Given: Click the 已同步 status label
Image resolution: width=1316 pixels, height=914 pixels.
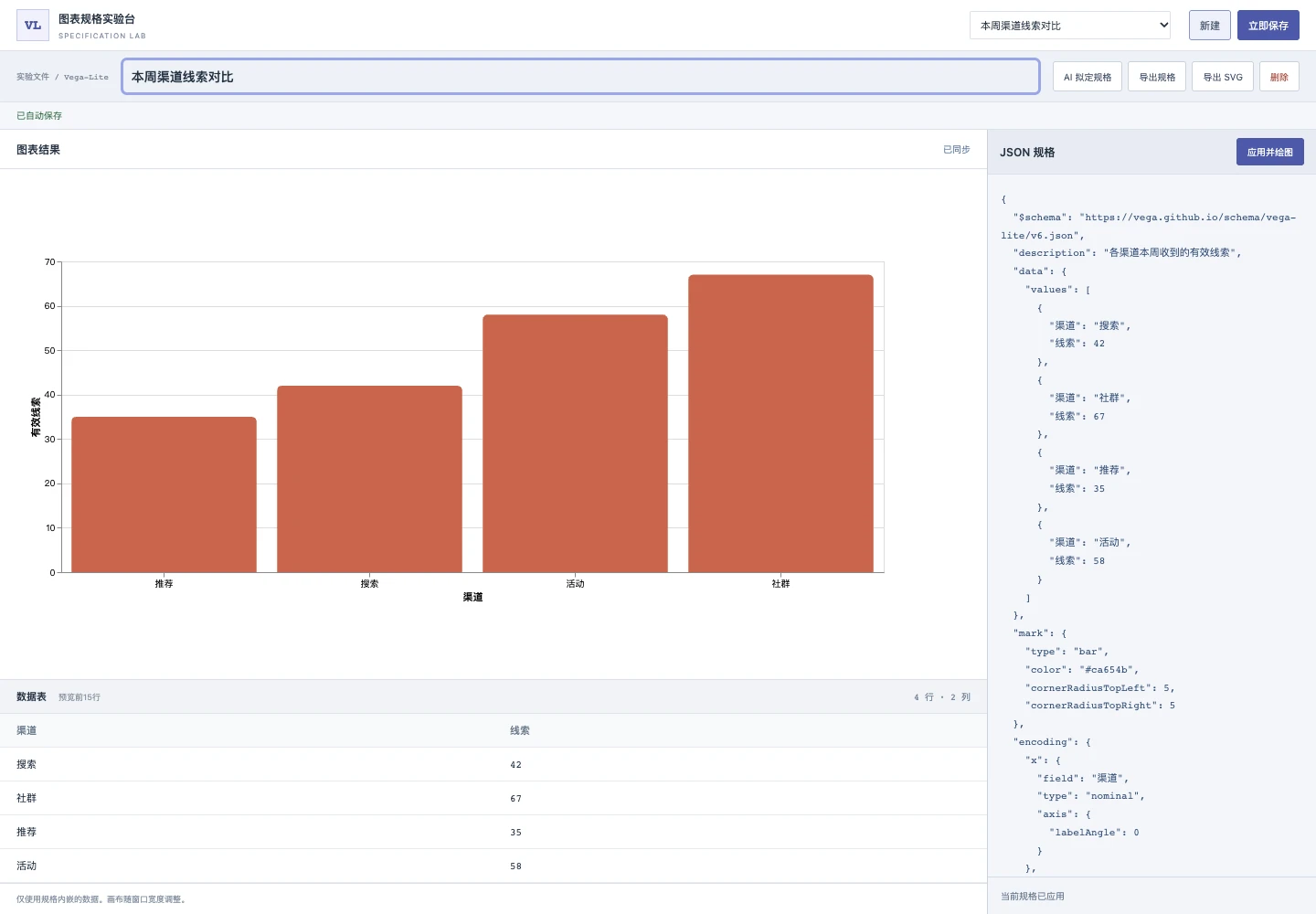Looking at the screenshot, I should [957, 150].
